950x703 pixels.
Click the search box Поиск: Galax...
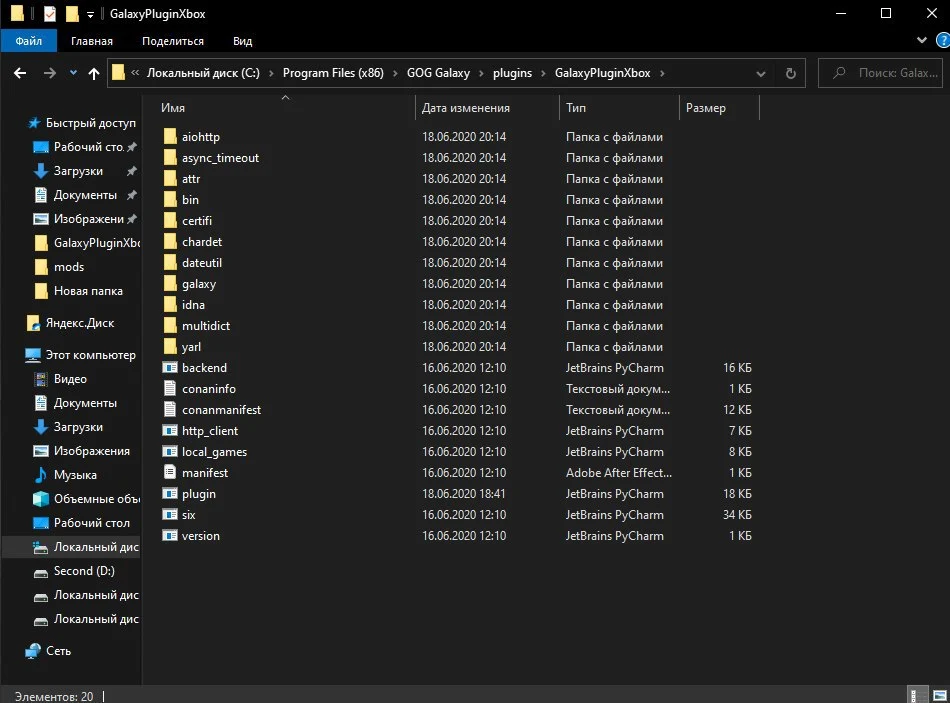point(880,73)
